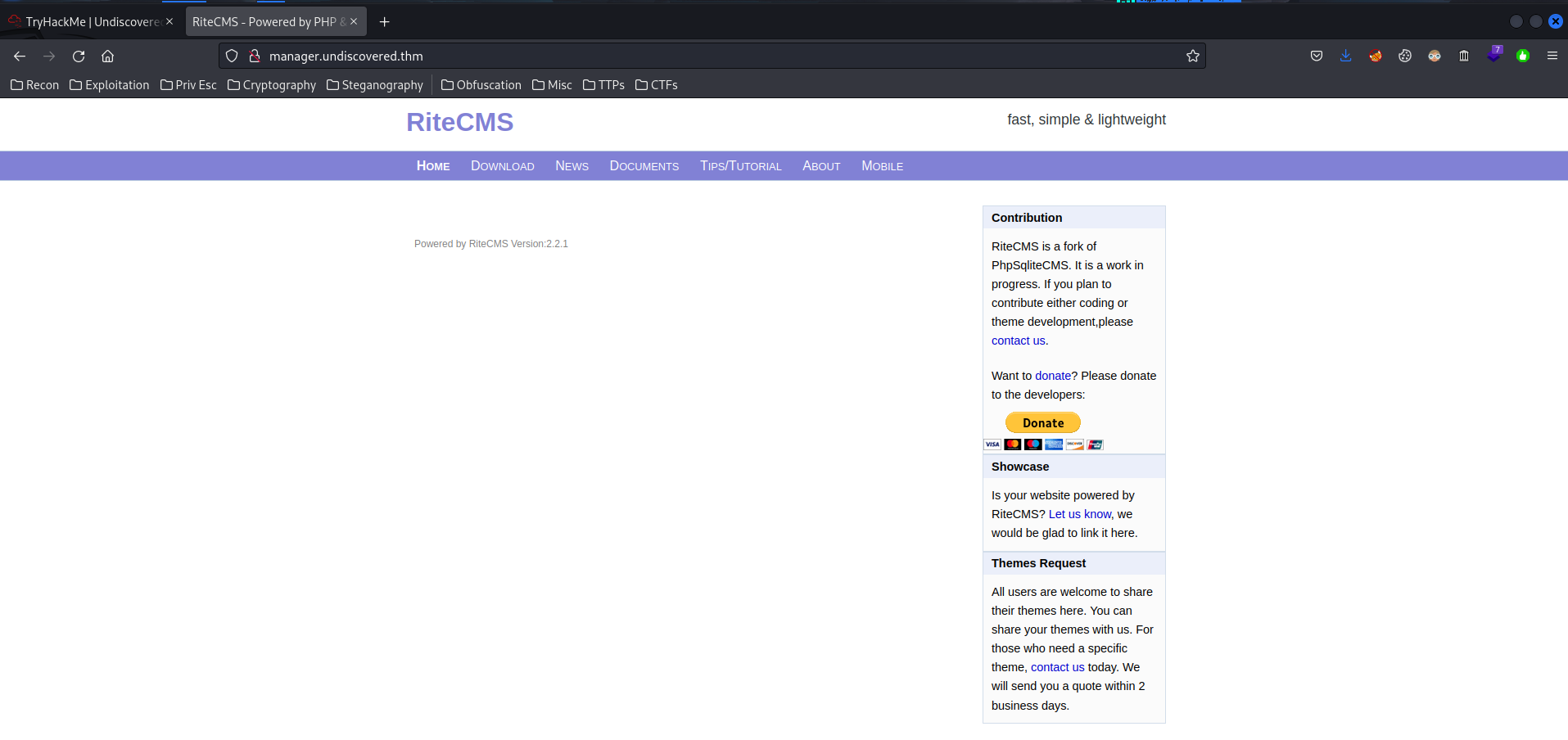1568x740 pixels.
Task: Click the American Express card icon
Action: pyautogui.click(x=1054, y=444)
